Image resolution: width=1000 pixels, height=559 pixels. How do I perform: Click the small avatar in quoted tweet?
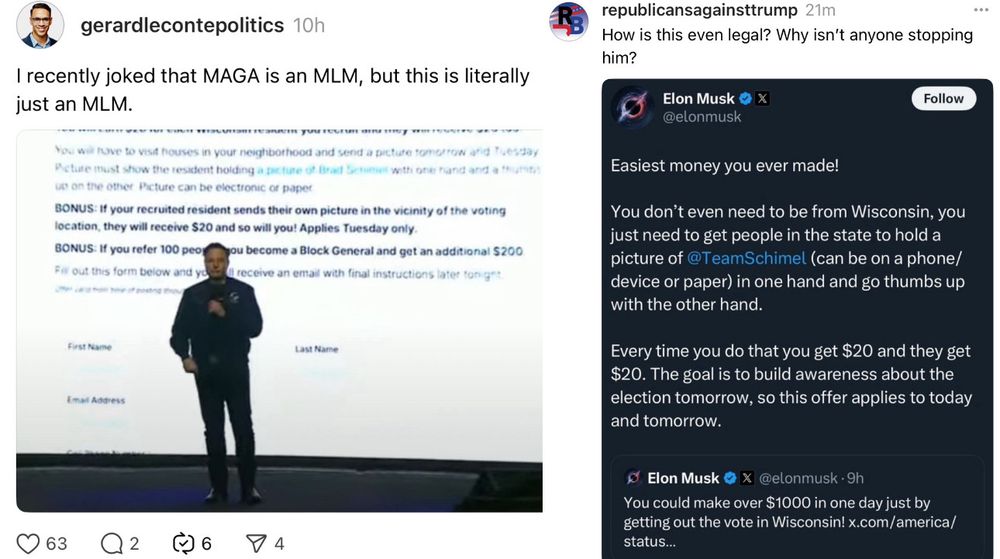632,478
